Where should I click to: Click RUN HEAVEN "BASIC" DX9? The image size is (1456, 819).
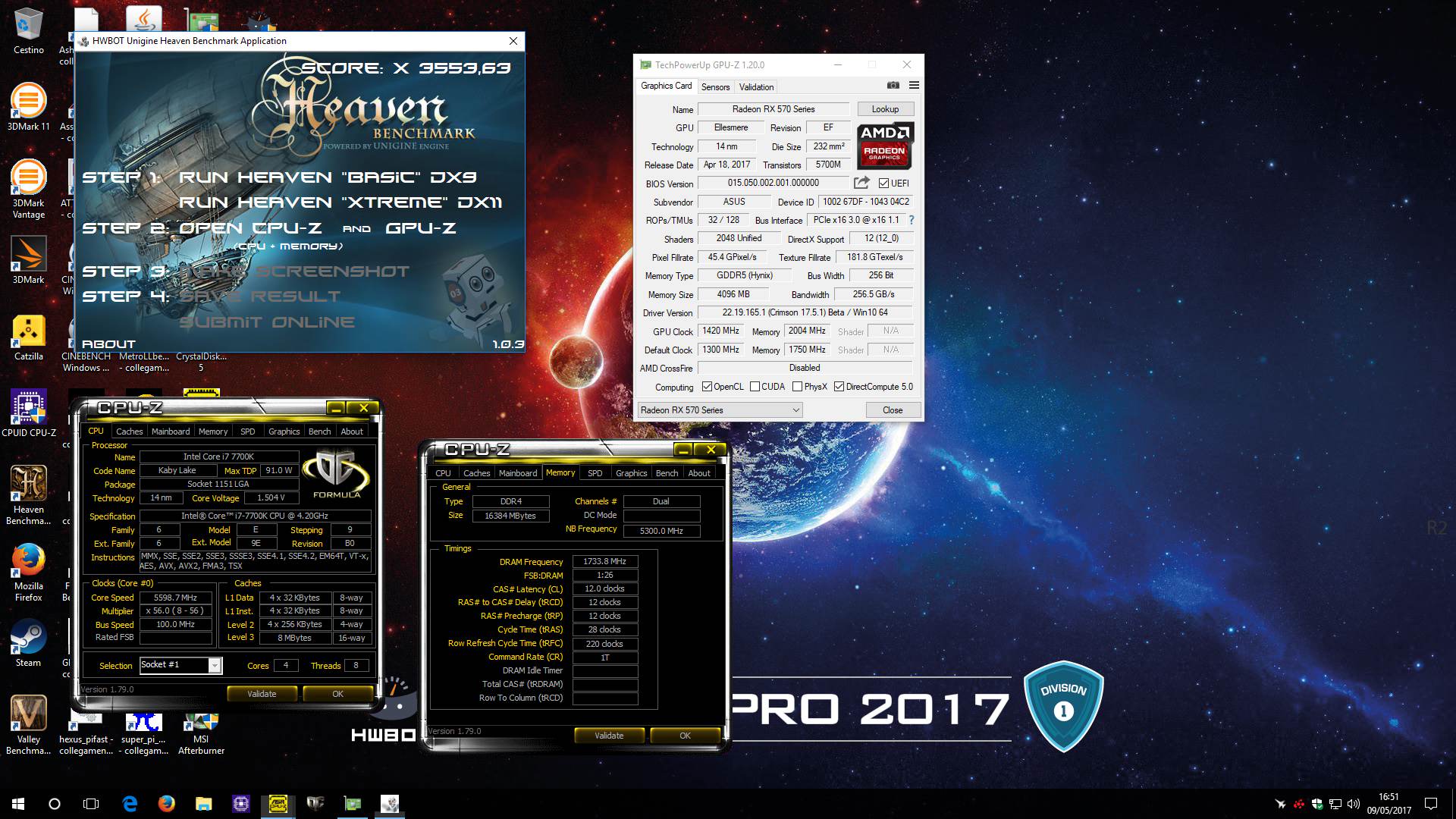pyautogui.click(x=328, y=177)
